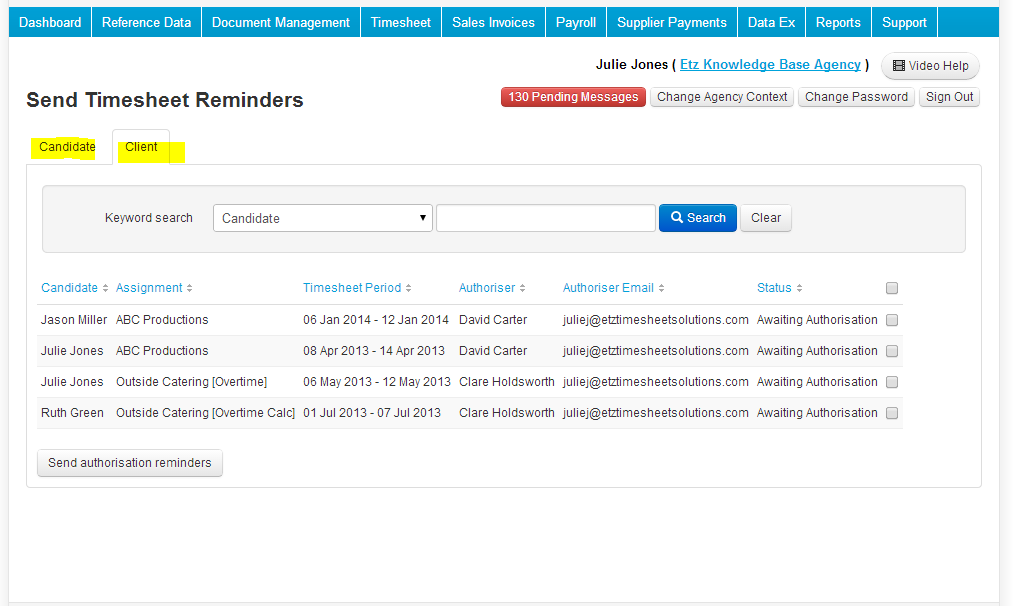
Task: Open the Supplier Payments menu
Action: point(672,23)
